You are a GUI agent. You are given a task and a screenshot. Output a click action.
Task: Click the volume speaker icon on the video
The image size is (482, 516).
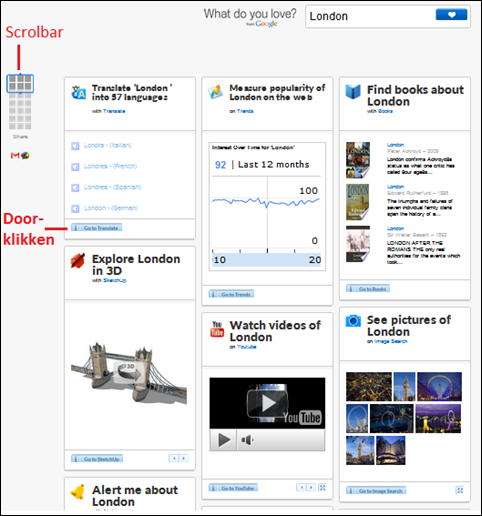247,440
